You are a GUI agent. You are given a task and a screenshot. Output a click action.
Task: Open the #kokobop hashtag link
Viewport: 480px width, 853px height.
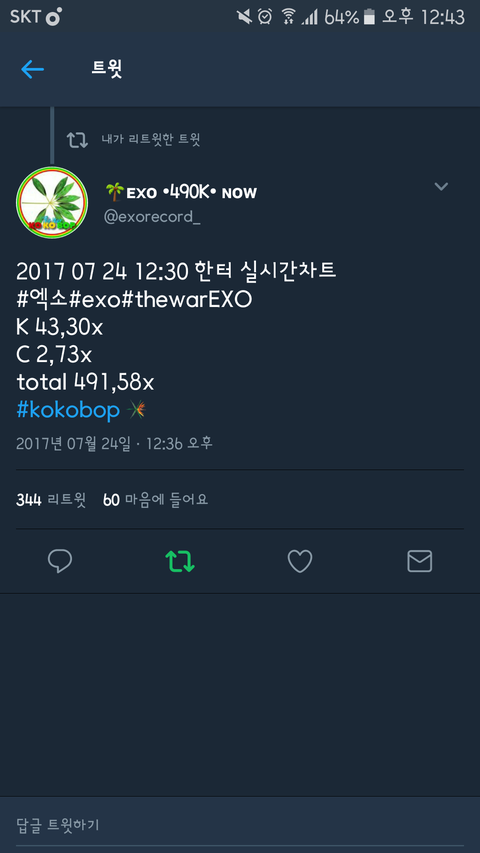(68, 410)
